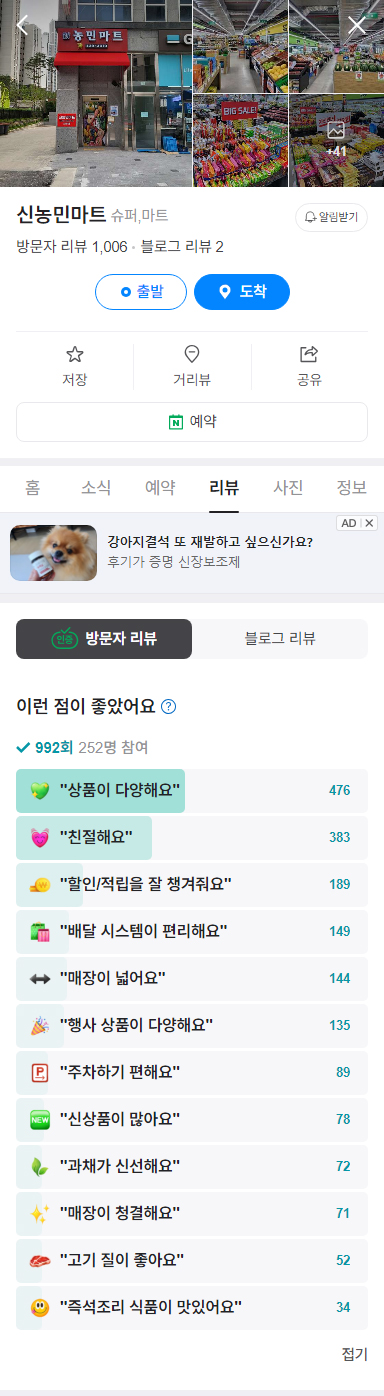Viewport: 384px width, 1396px height.
Task: Save the place with star icon
Action: 75,354
